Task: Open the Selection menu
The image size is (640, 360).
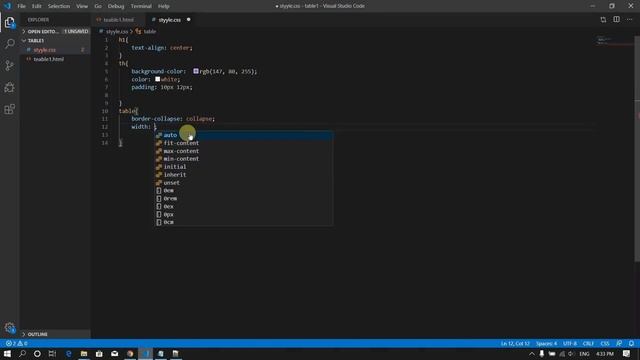Action: (x=59, y=6)
